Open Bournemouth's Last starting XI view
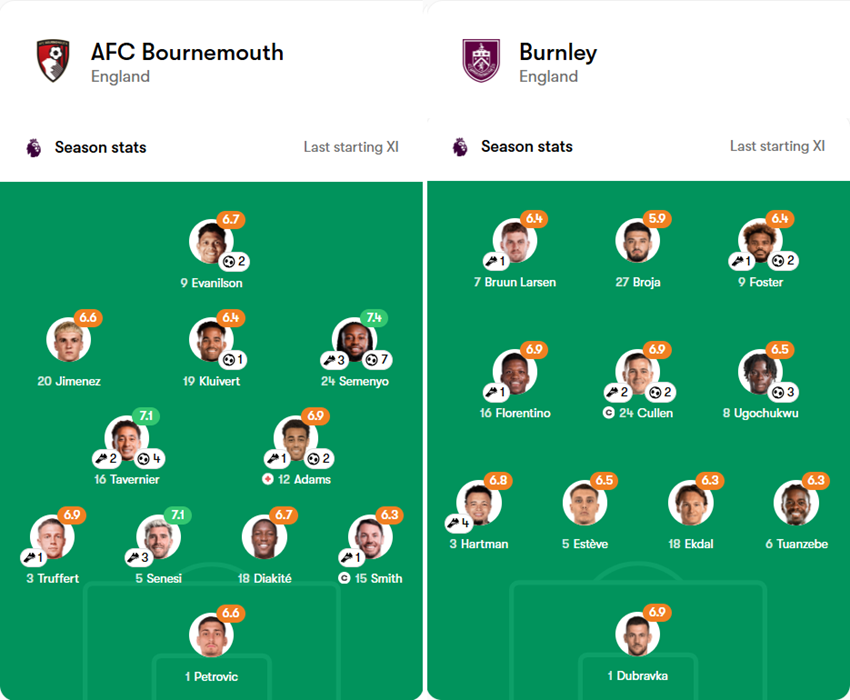 coord(353,146)
